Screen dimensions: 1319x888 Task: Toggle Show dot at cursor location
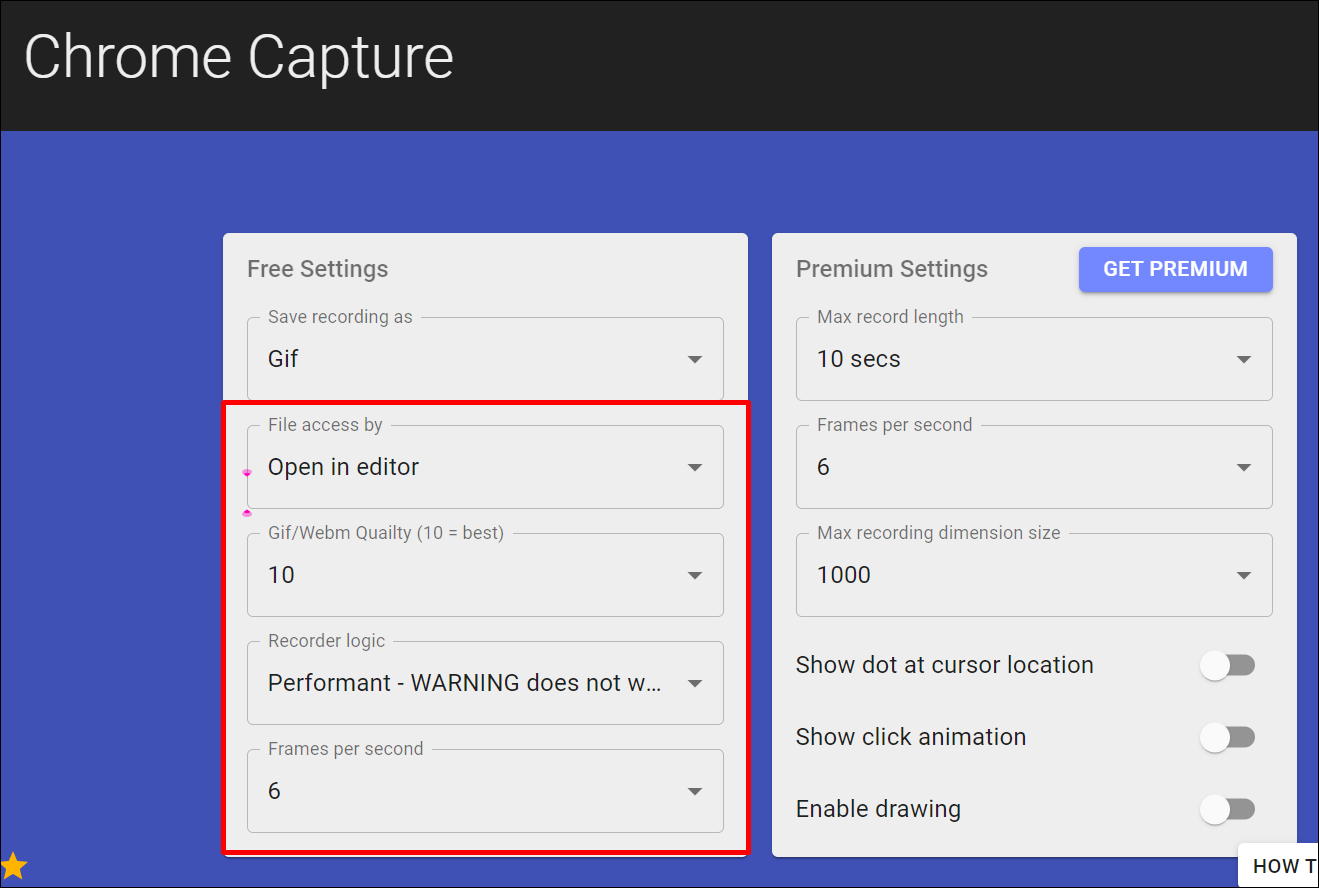[1227, 665]
